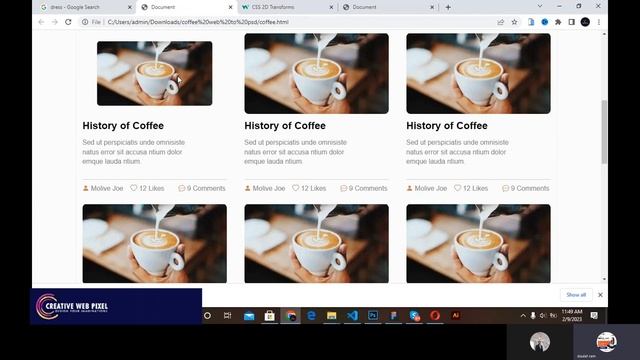Bookmark this page with star icon

pos(514,22)
